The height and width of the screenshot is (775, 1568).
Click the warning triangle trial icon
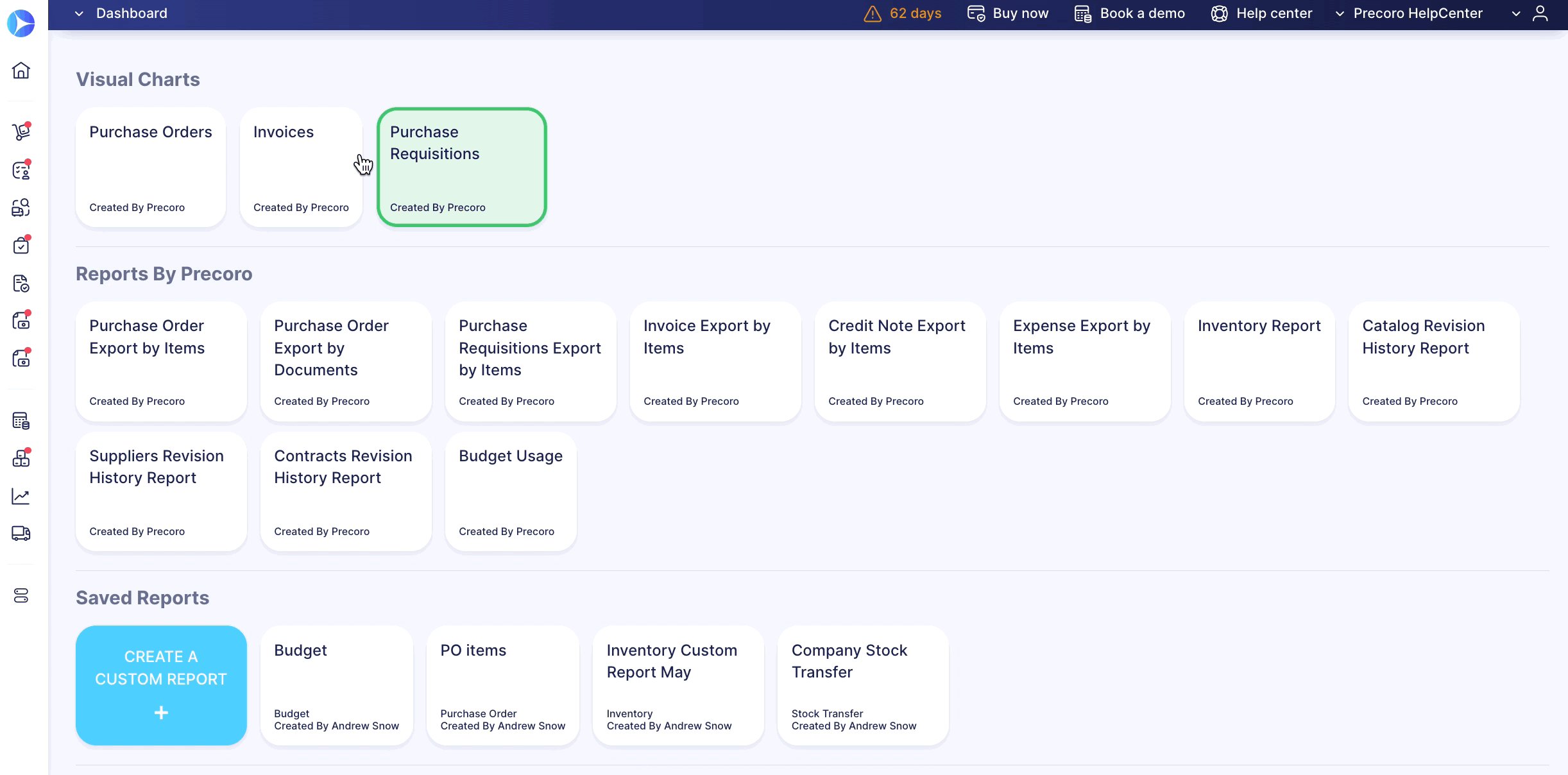coord(873,13)
